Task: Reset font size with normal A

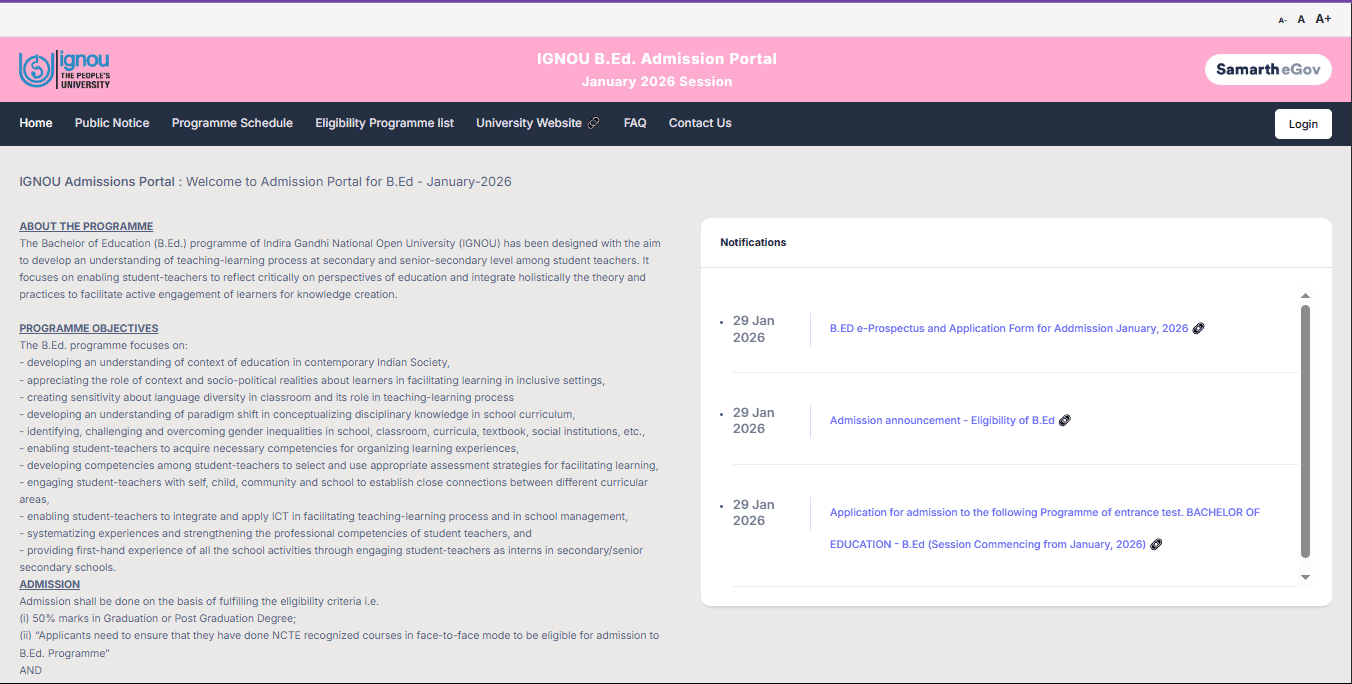Action: pos(1301,19)
